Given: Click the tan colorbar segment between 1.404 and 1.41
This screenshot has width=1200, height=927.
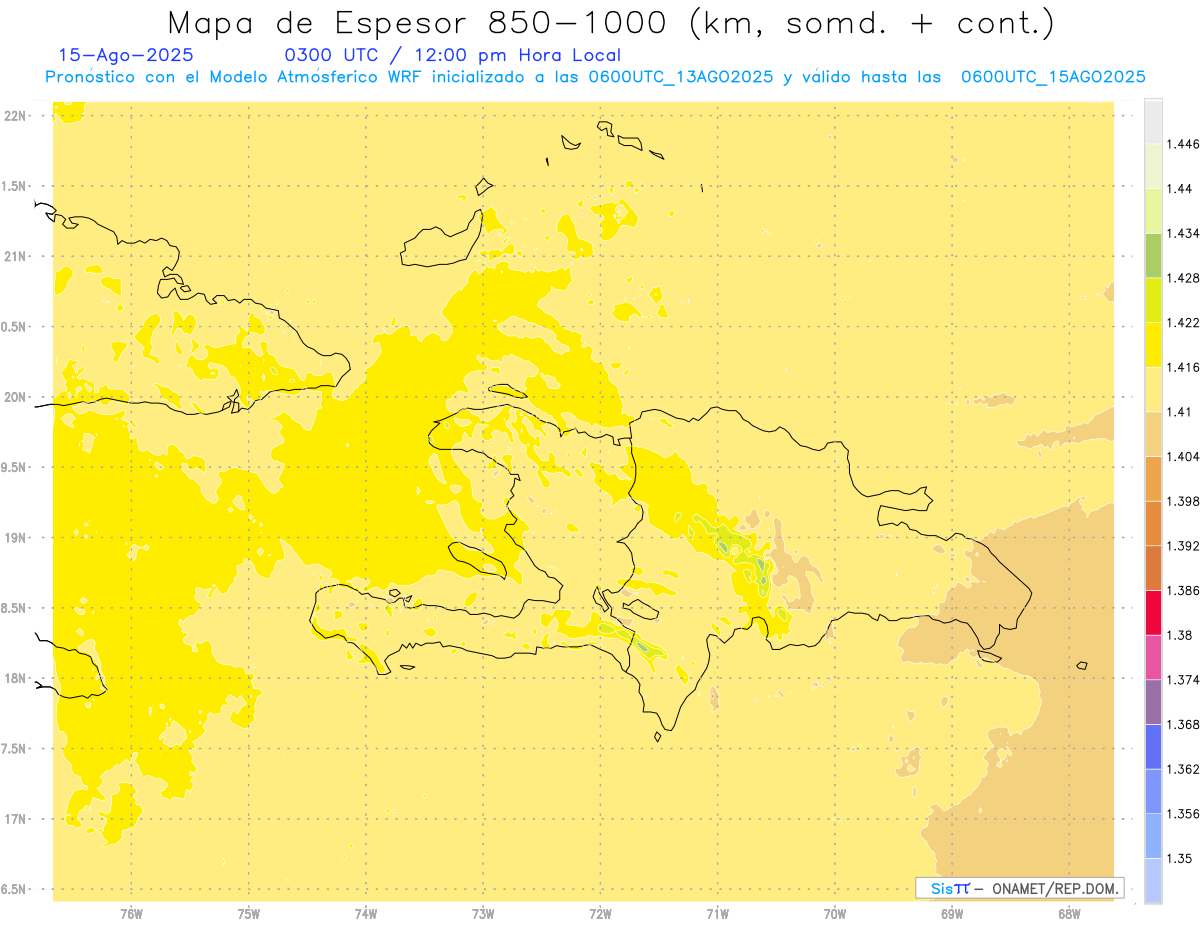Looking at the screenshot, I should tap(1153, 434).
